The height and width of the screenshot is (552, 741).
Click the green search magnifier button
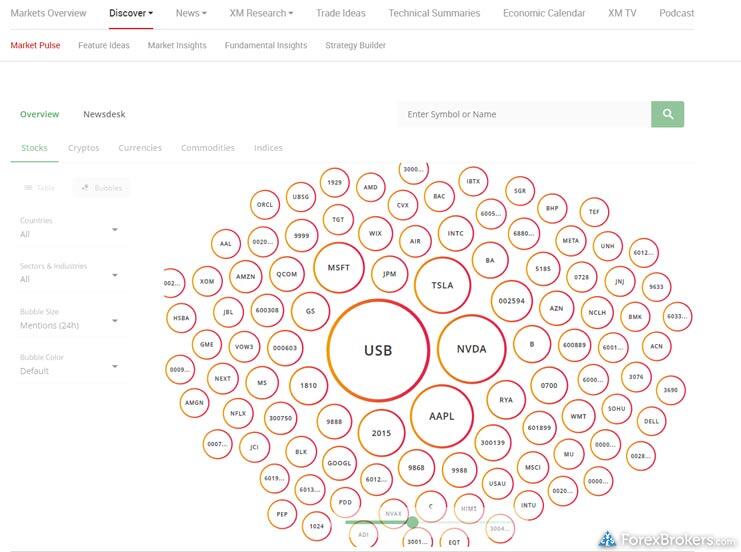[667, 114]
